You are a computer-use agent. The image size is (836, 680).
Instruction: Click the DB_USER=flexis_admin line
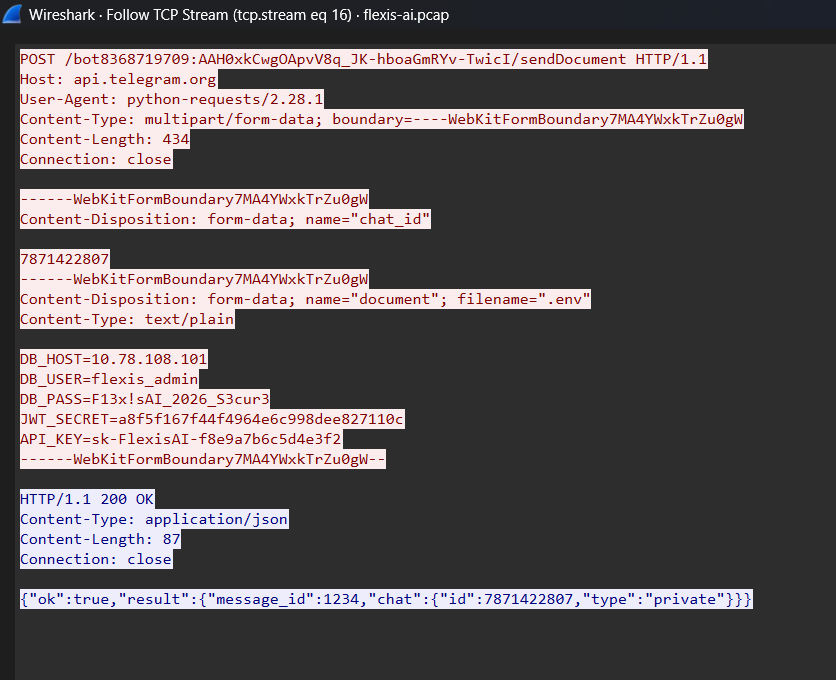coord(109,379)
